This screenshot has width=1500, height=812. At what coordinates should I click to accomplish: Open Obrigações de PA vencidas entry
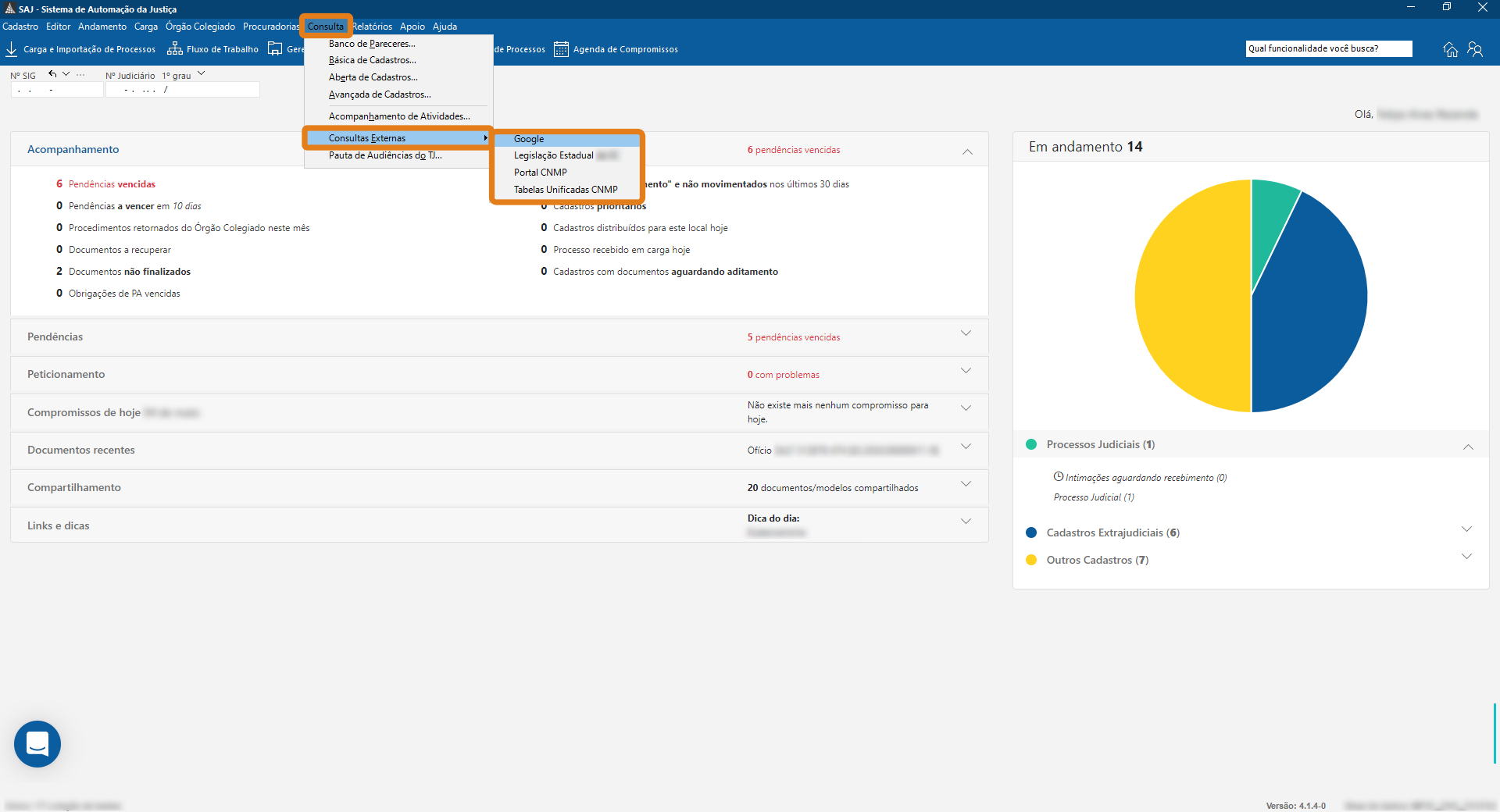pos(124,294)
